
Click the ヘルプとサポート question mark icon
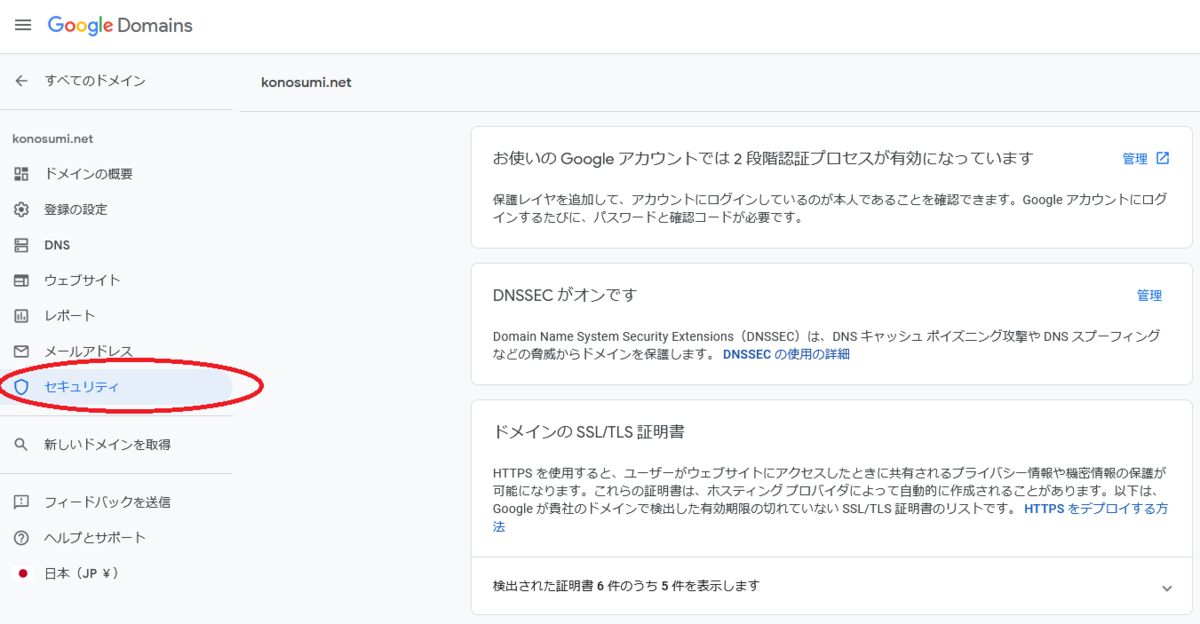[22, 538]
